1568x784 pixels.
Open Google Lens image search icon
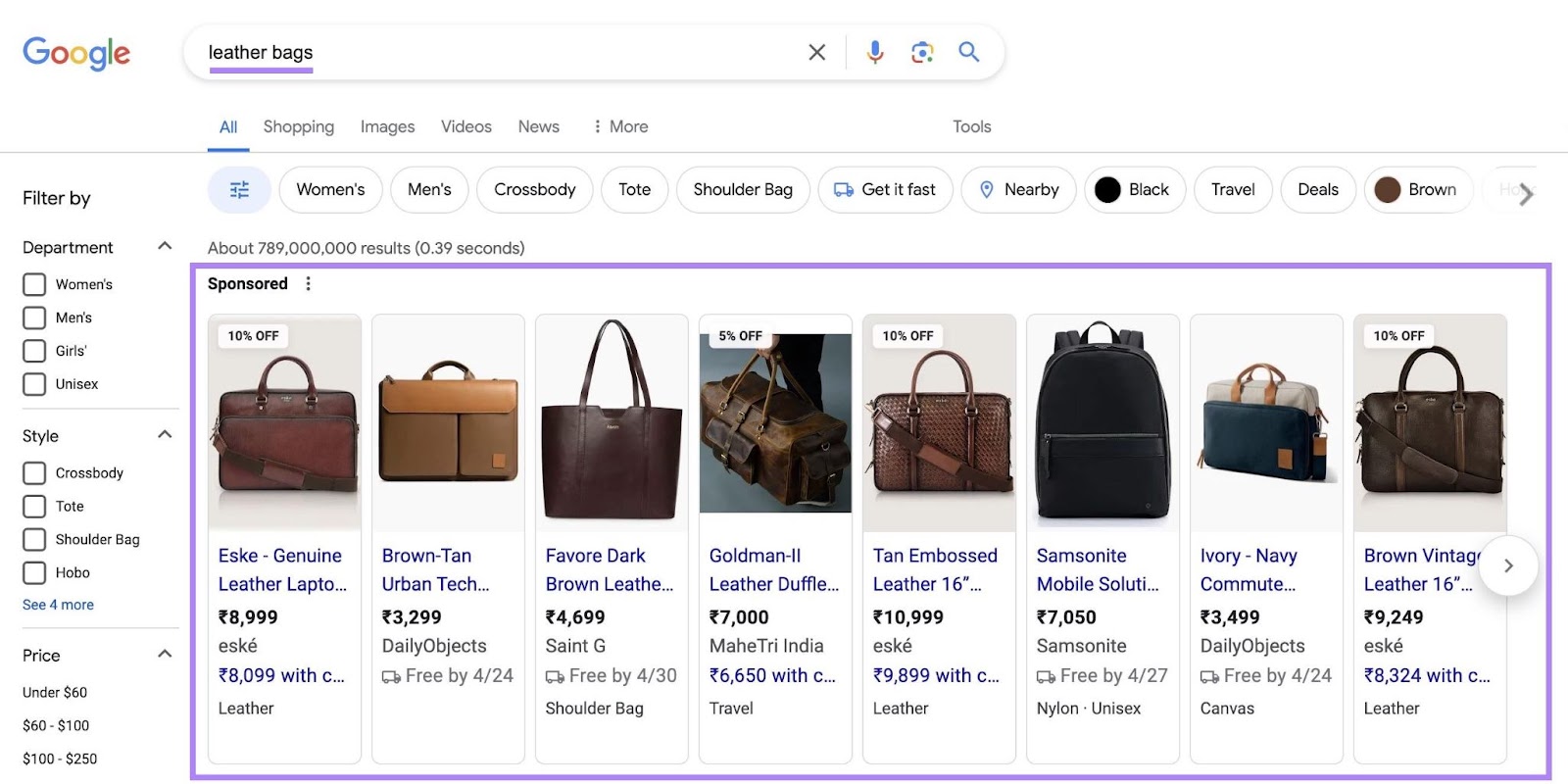922,52
